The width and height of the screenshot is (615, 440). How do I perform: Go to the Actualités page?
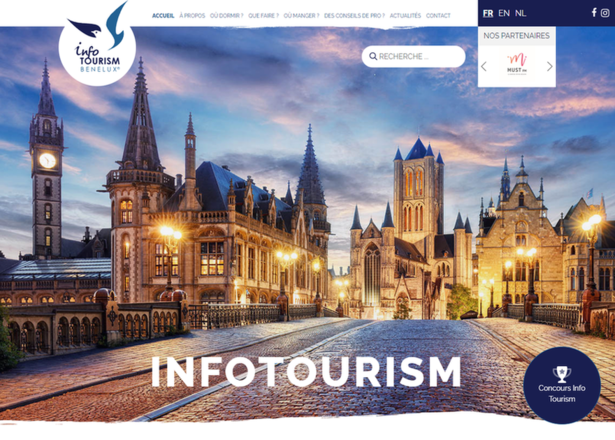(405, 16)
